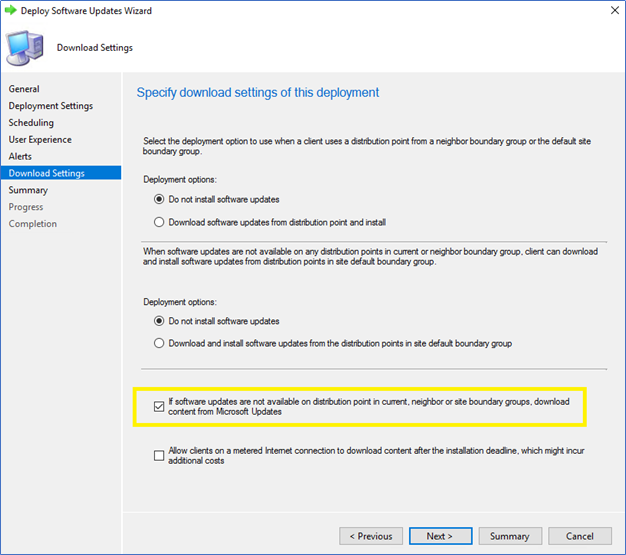Image resolution: width=626 pixels, height=555 pixels.
Task: Uncheck download content from Microsoft Updates checkbox
Action: 159,407
